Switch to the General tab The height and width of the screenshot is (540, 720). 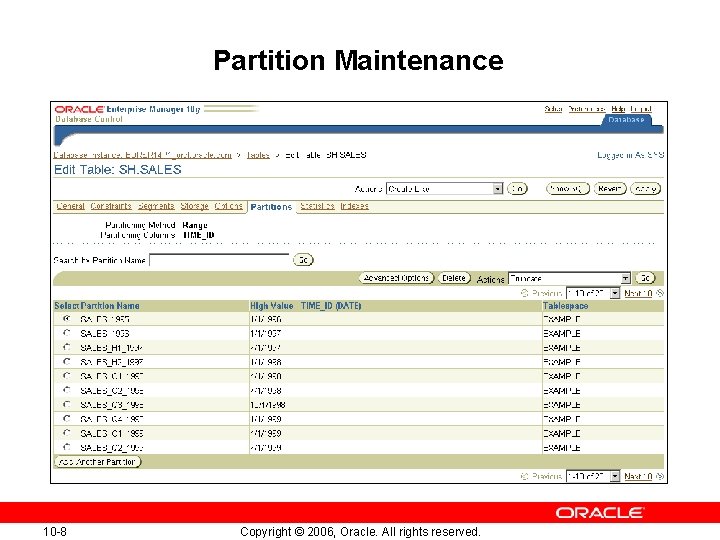point(70,206)
